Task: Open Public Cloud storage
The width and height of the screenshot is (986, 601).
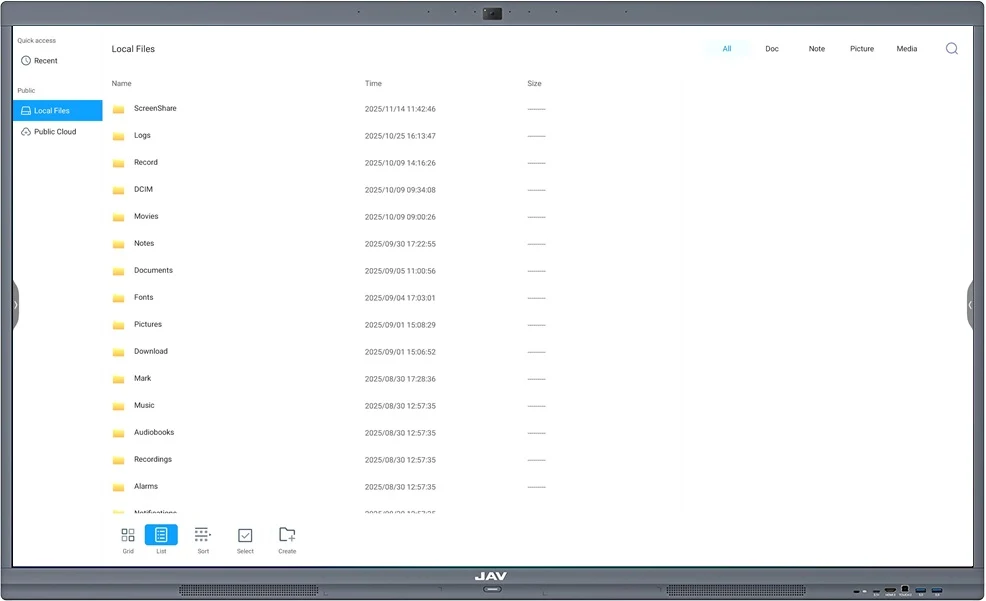Action: (52, 131)
